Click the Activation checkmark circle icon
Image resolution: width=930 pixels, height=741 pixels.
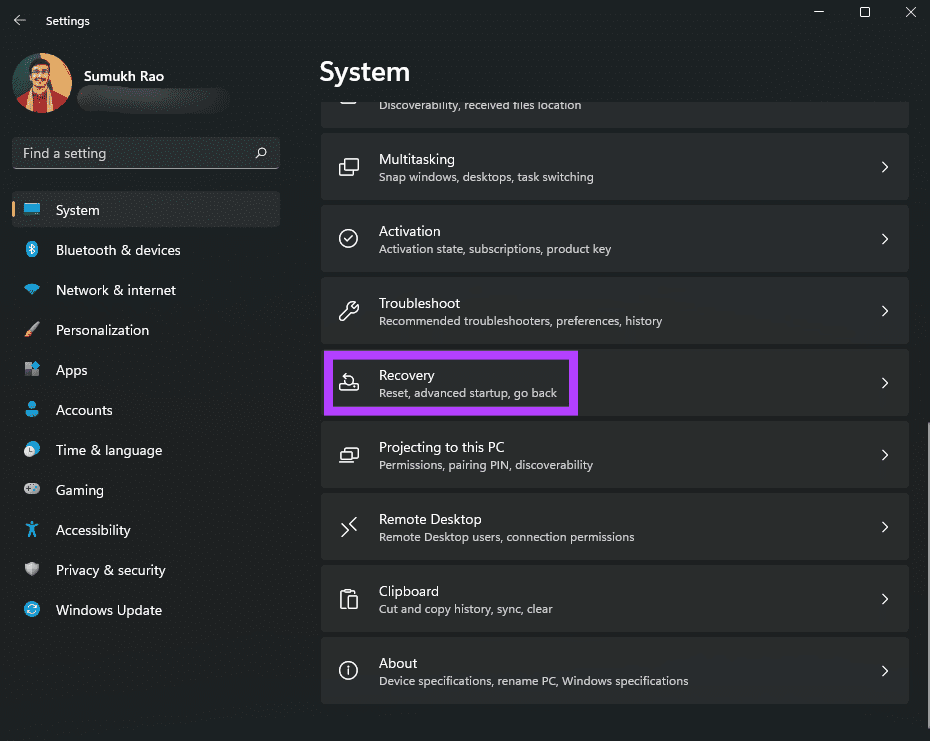pyautogui.click(x=348, y=238)
